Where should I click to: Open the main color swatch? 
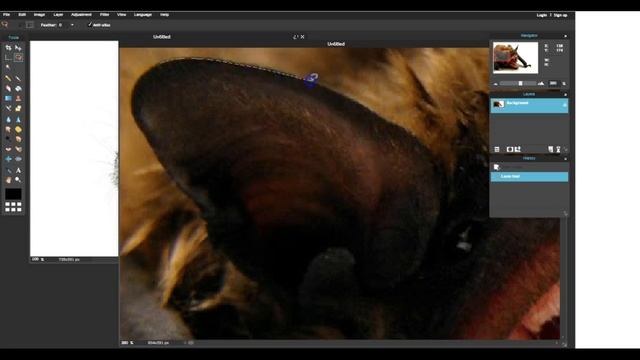click(x=13, y=194)
